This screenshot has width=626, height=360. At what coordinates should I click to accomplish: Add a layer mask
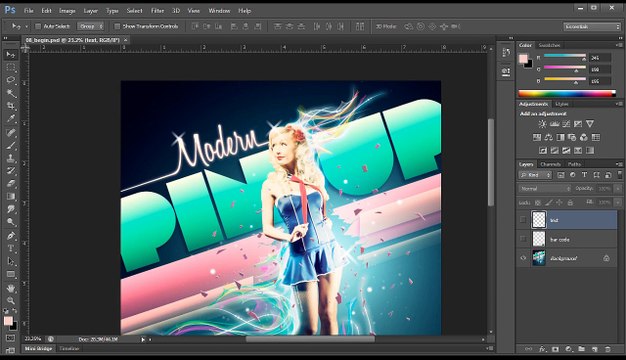tap(555, 349)
